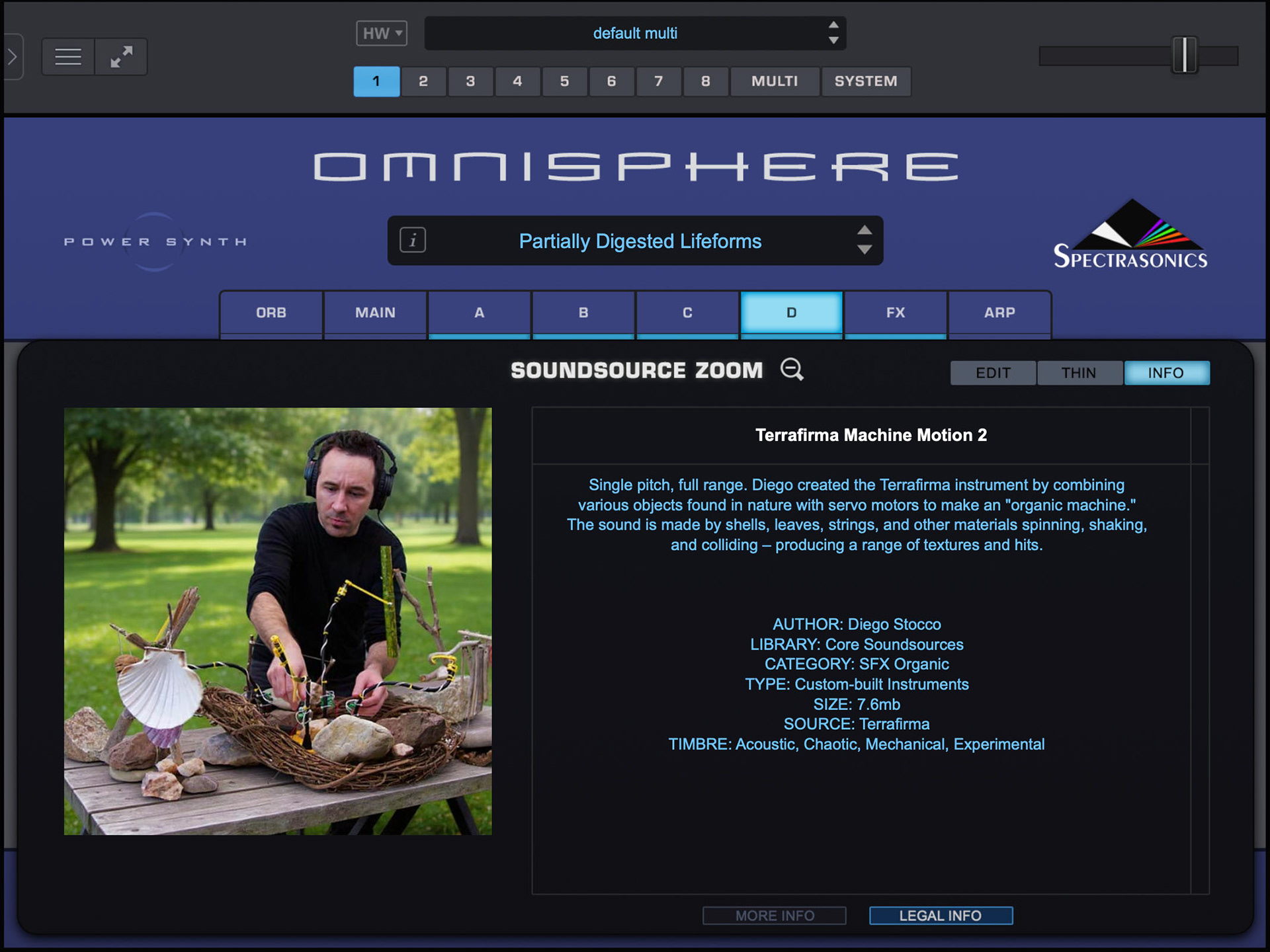Switch to the FX tab
Image resolution: width=1270 pixels, height=952 pixels.
coord(895,313)
